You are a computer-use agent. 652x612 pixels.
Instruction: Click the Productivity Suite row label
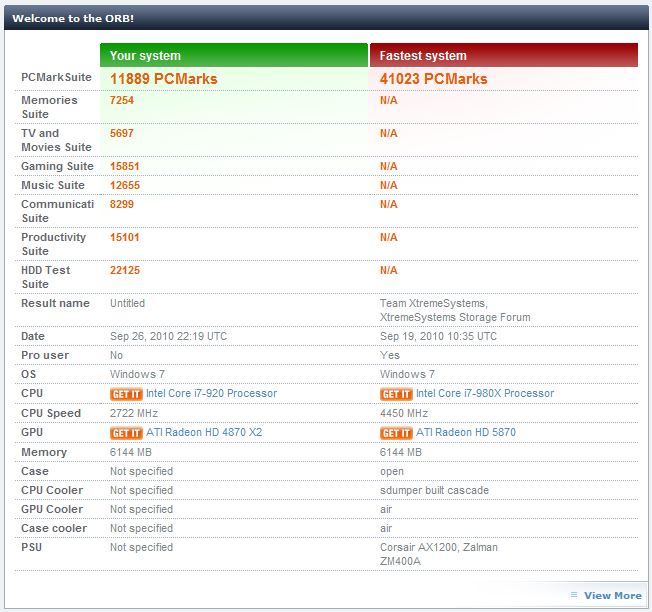(53, 244)
